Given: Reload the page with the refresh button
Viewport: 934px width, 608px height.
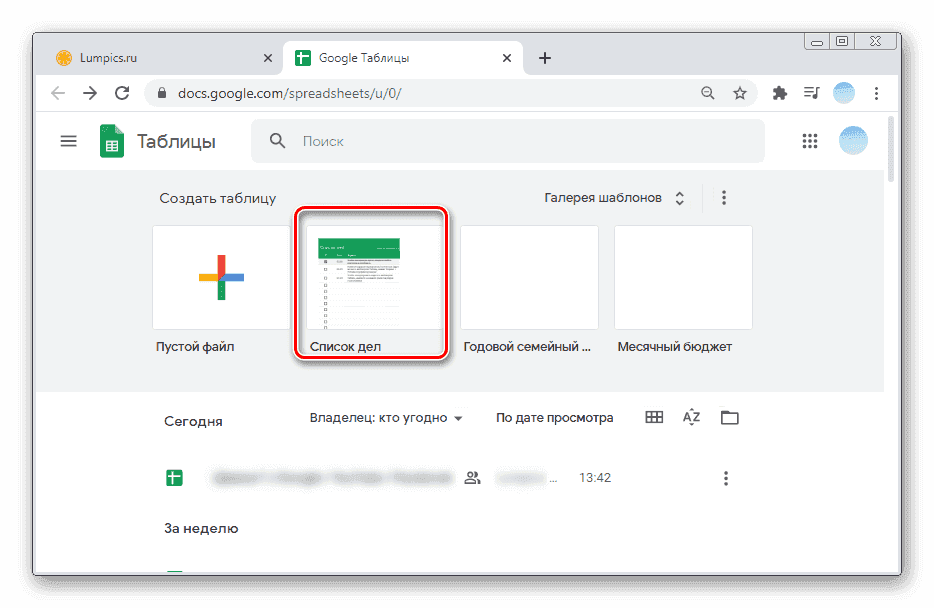Looking at the screenshot, I should point(122,92).
